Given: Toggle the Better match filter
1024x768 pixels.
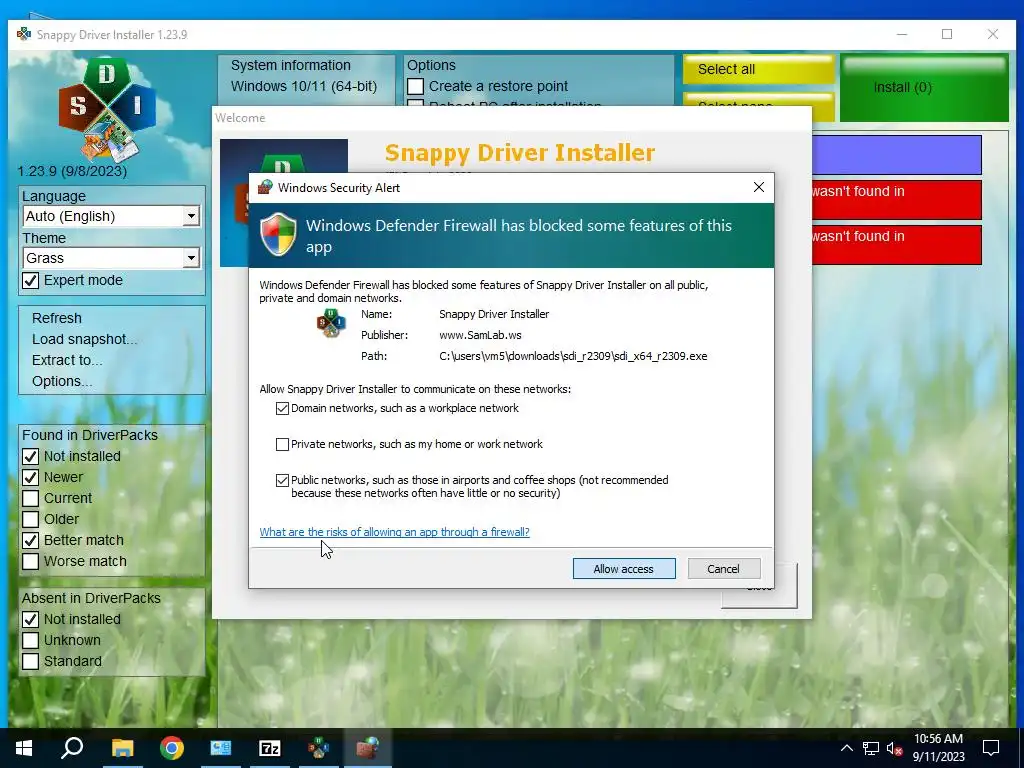Looking at the screenshot, I should (30, 540).
